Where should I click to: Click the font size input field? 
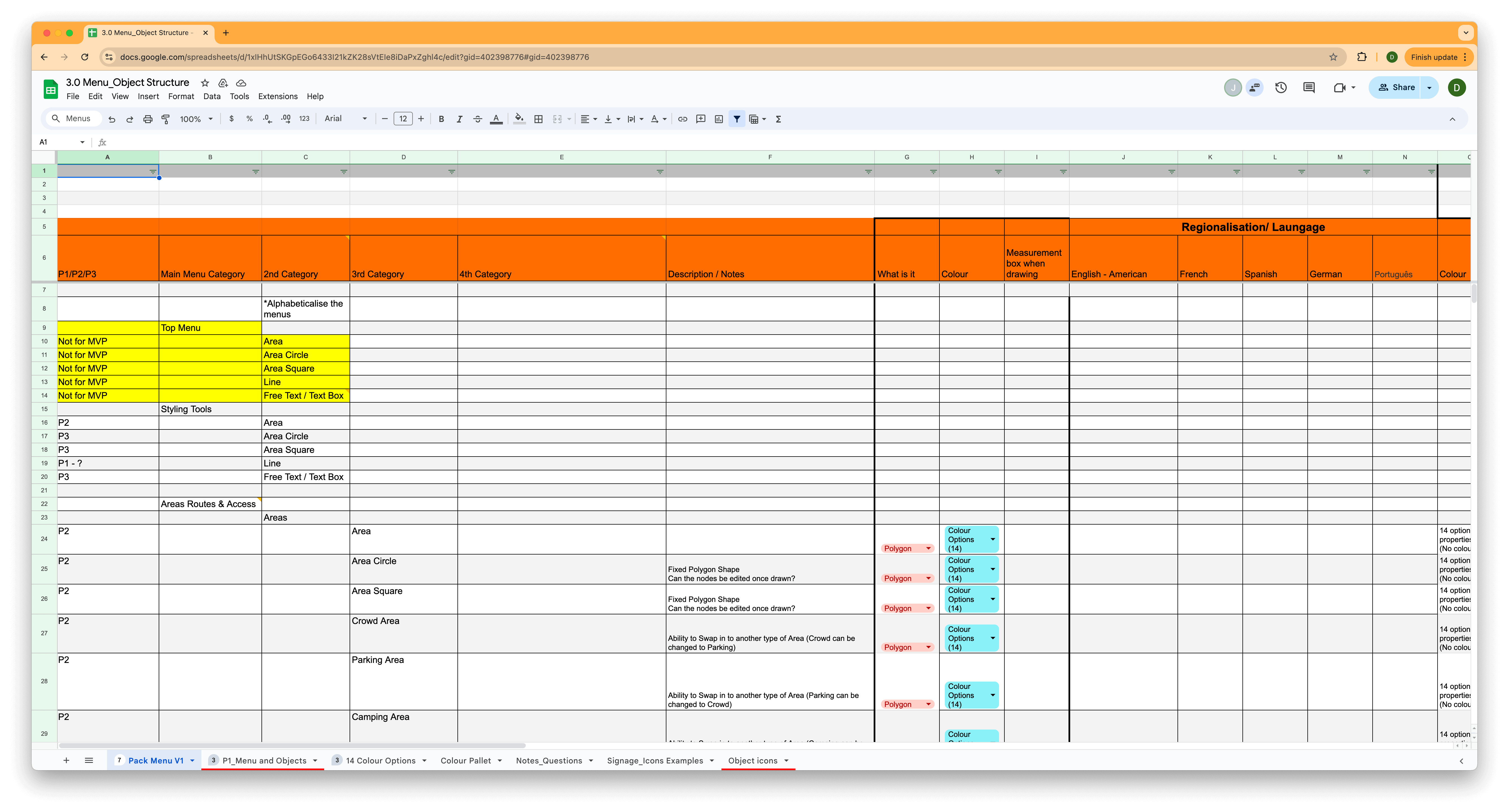click(403, 119)
